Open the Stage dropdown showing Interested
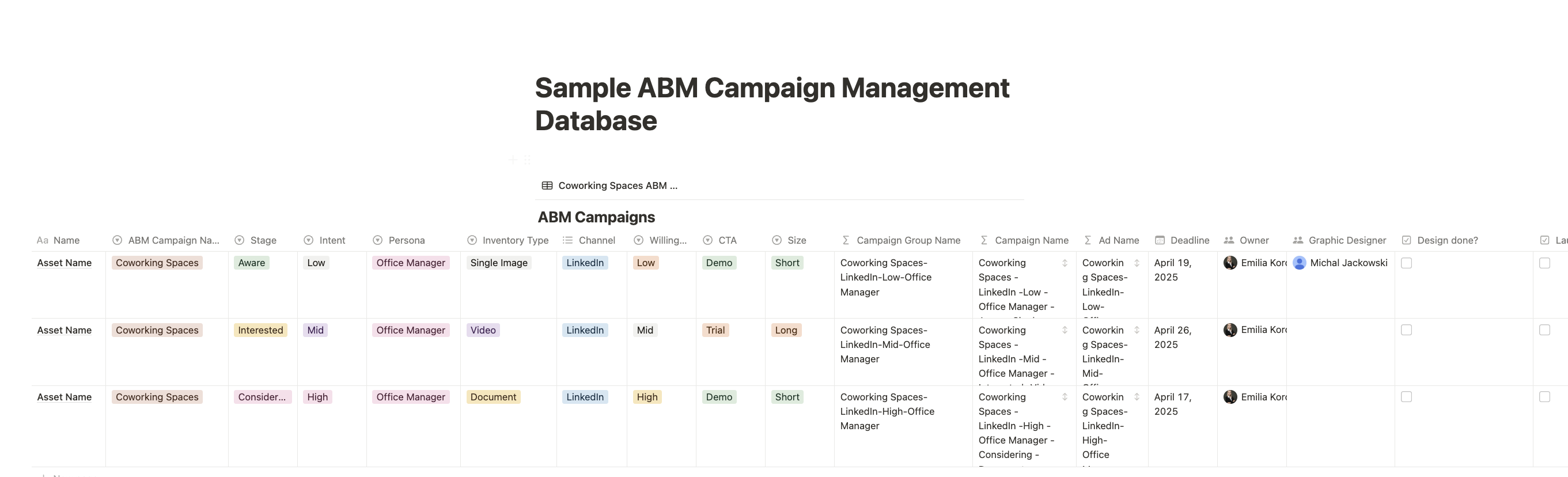Image resolution: width=1568 pixels, height=477 pixels. tap(260, 330)
